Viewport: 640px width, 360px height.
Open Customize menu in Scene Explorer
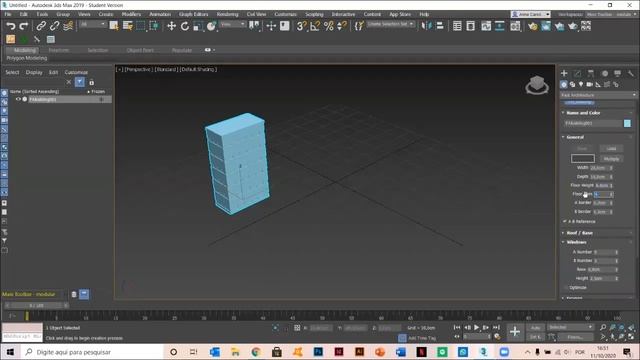tap(76, 72)
